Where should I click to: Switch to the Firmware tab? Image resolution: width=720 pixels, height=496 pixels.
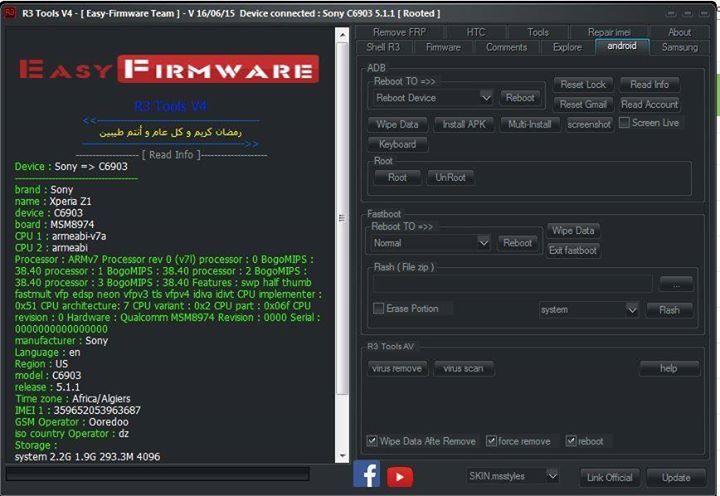click(443, 47)
